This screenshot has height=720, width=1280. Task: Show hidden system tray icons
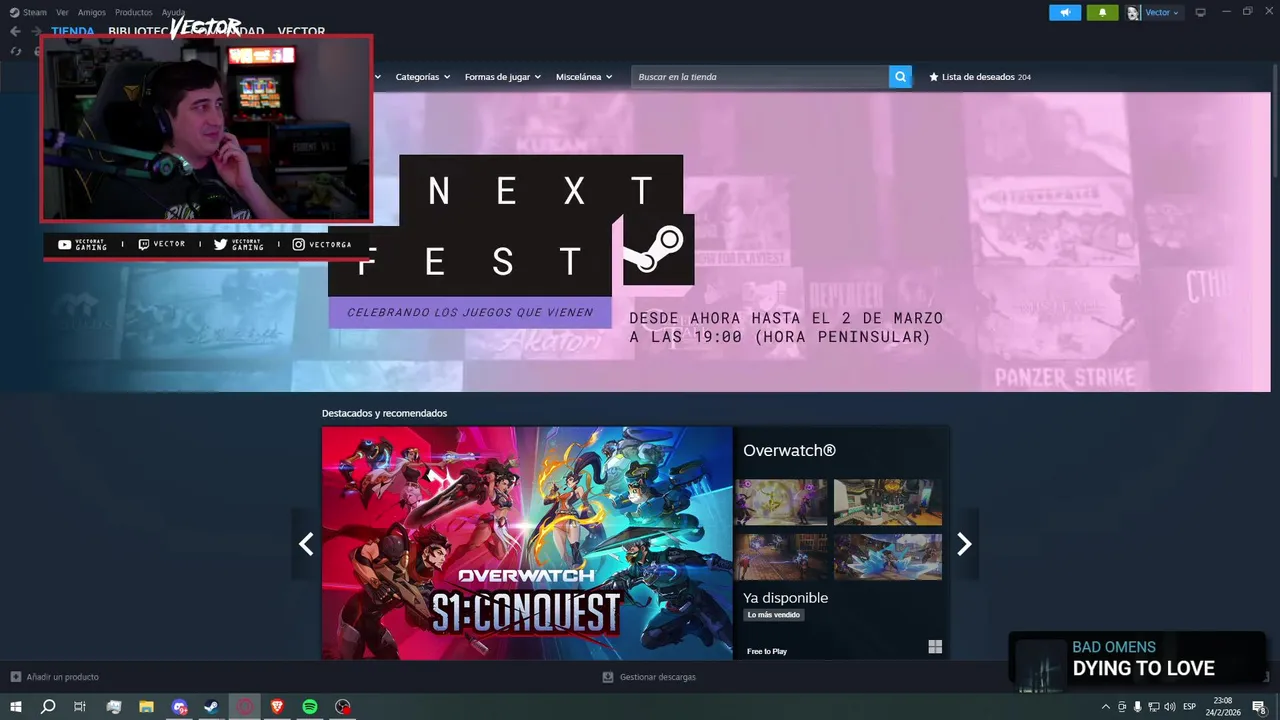1105,707
